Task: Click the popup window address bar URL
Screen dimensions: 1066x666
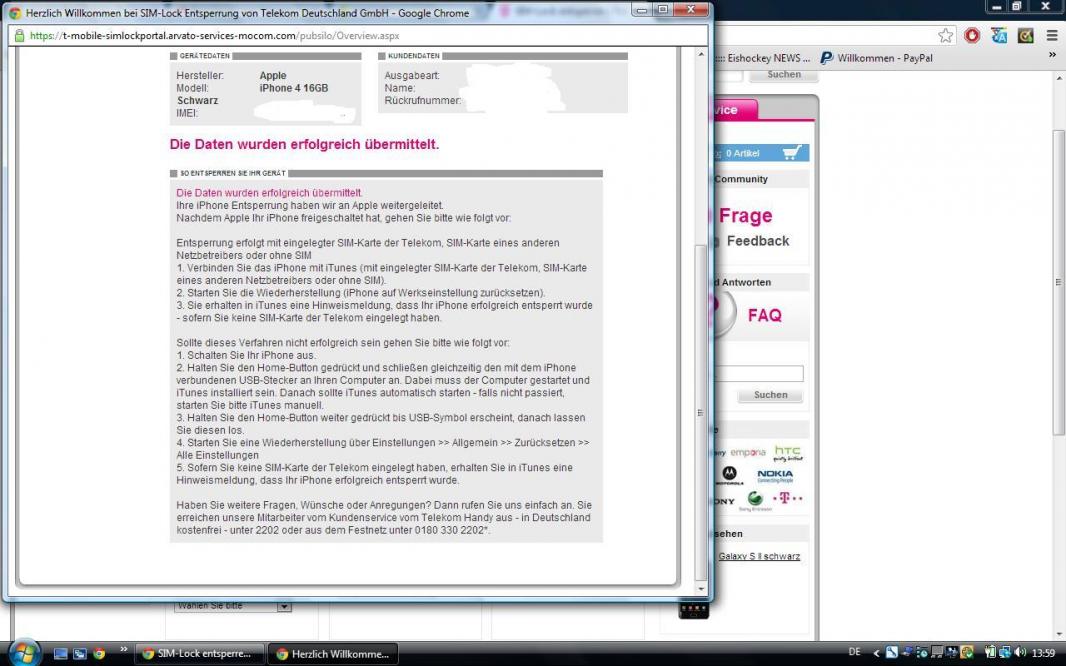Action: tap(214, 35)
